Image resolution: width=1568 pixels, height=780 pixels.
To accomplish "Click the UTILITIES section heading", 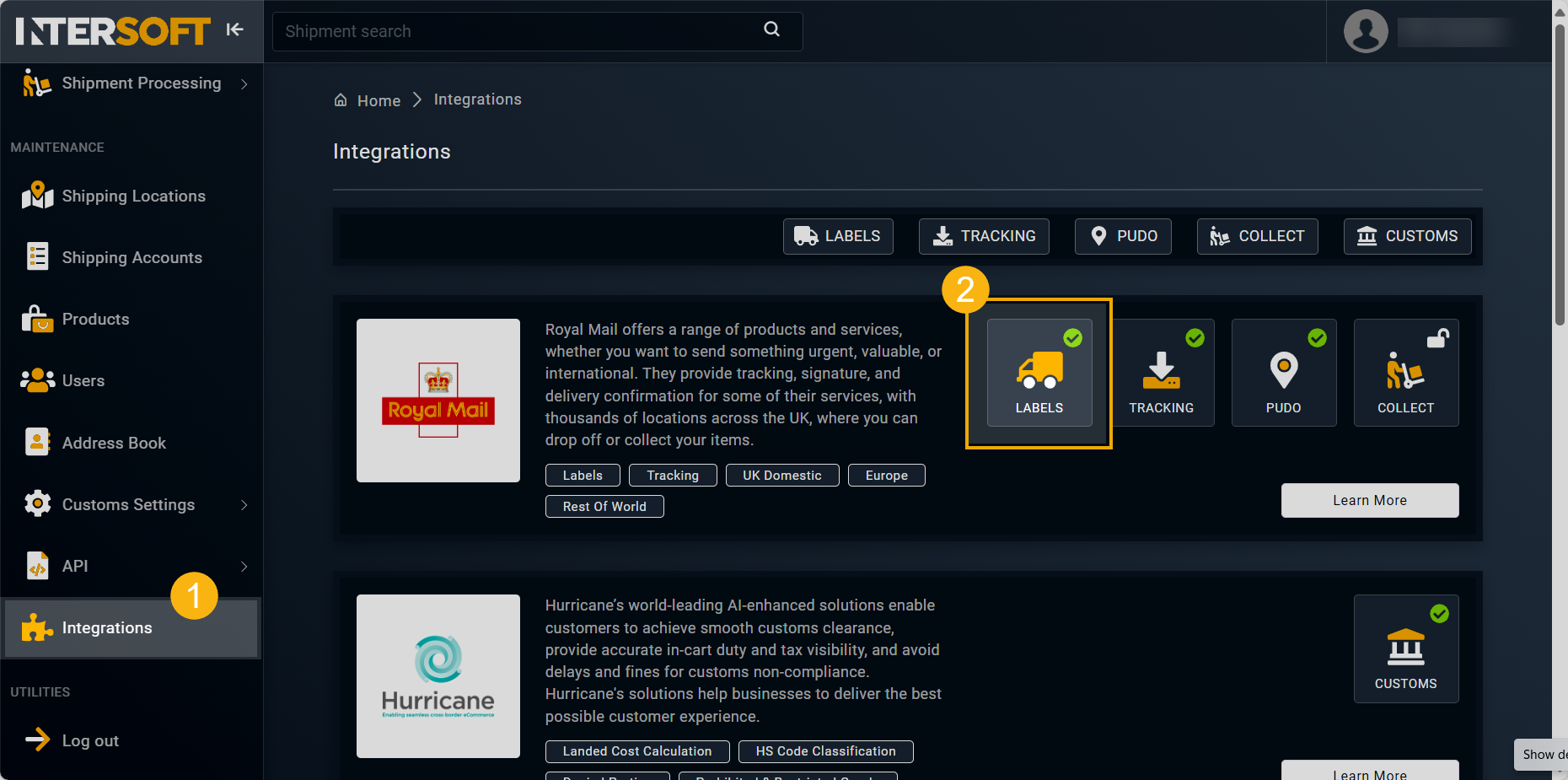I will point(40,692).
